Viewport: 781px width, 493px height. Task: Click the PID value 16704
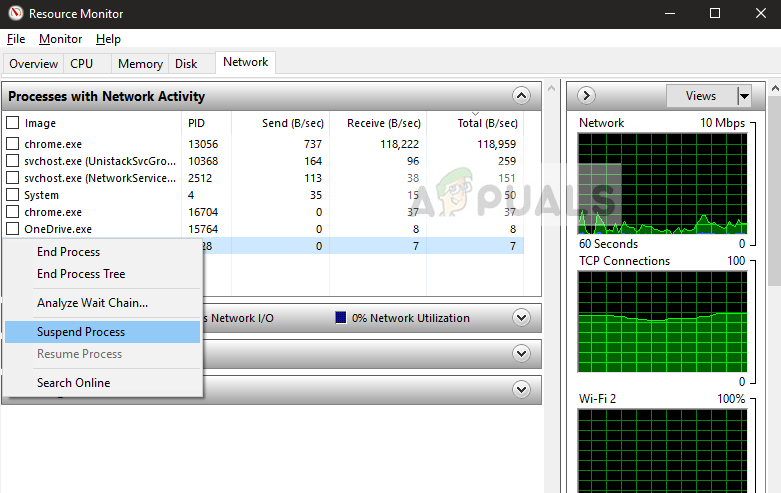tap(203, 212)
